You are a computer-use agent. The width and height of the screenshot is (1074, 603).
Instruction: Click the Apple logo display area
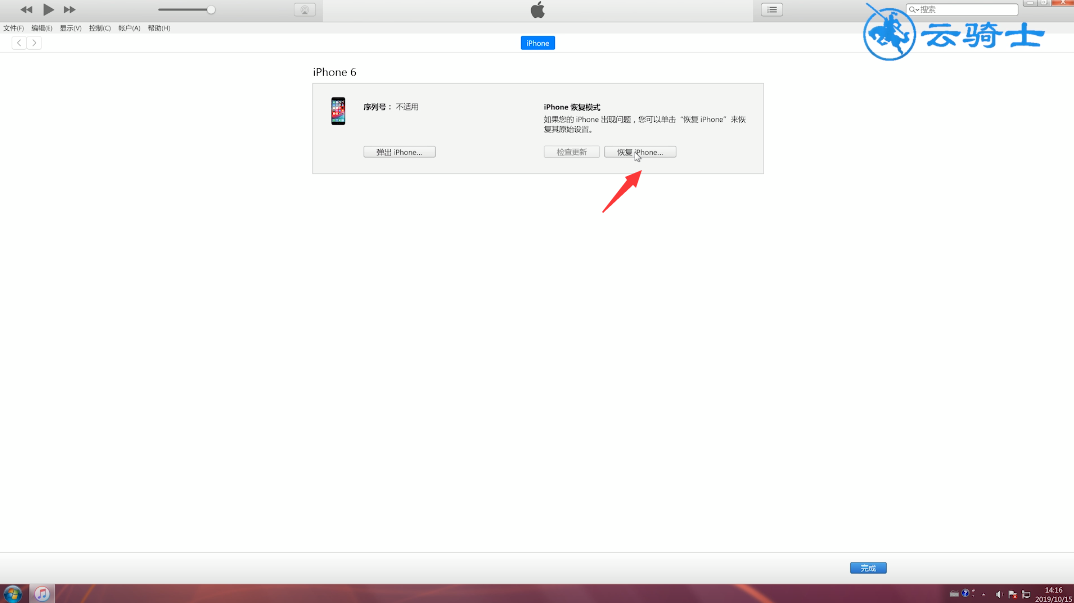click(x=538, y=10)
